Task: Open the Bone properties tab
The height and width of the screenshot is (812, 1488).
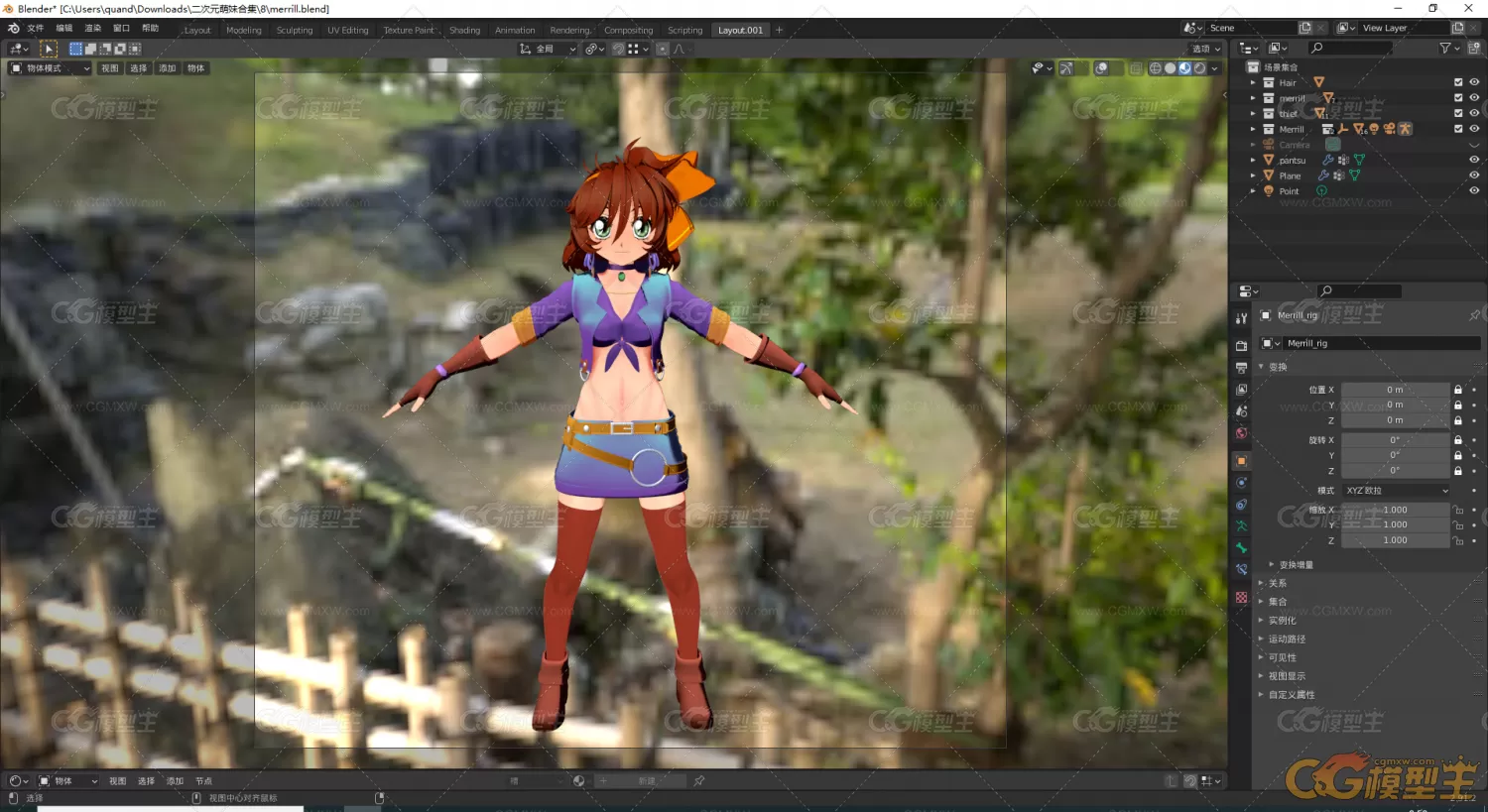Action: 1241,548
